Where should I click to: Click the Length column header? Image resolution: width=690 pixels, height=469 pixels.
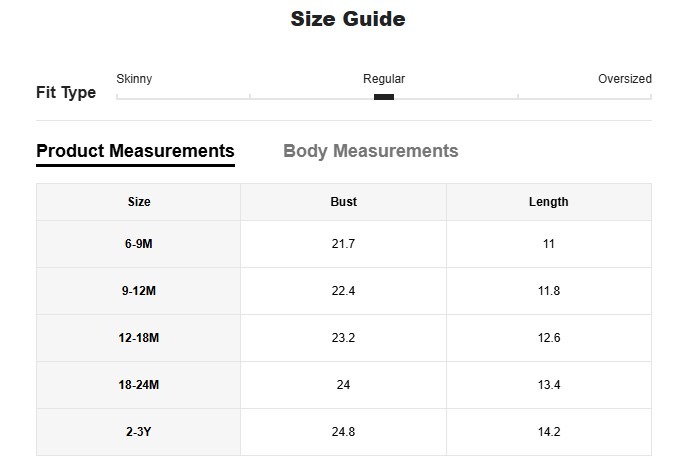click(548, 202)
